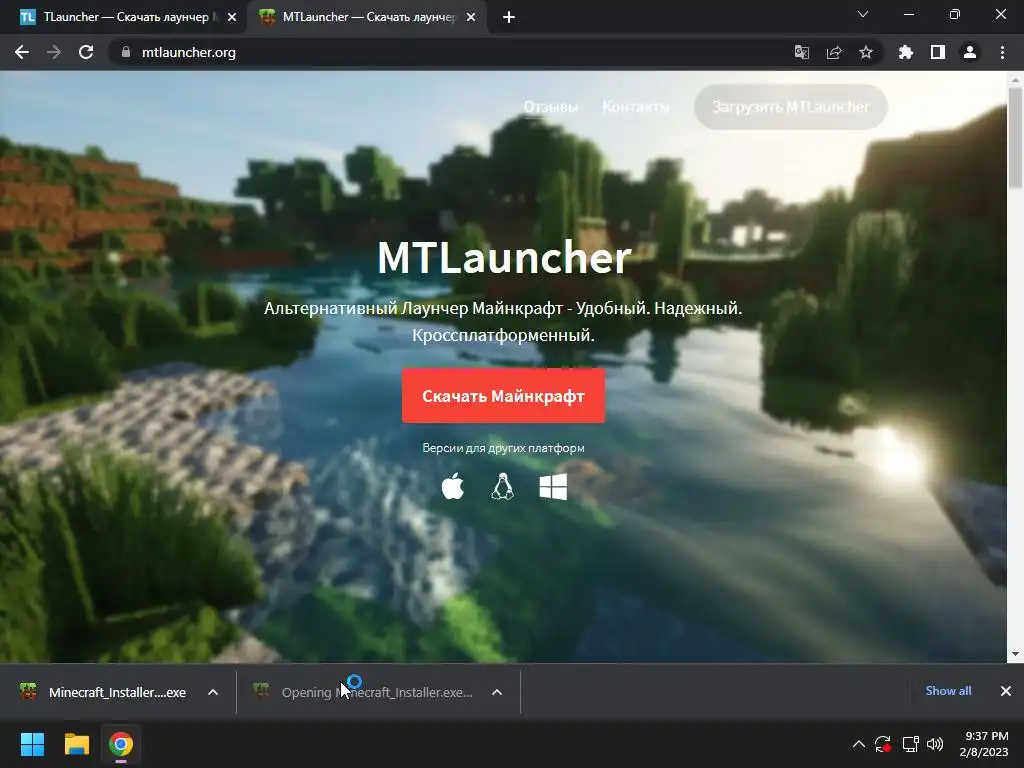Open the sync update tray icon

click(882, 744)
